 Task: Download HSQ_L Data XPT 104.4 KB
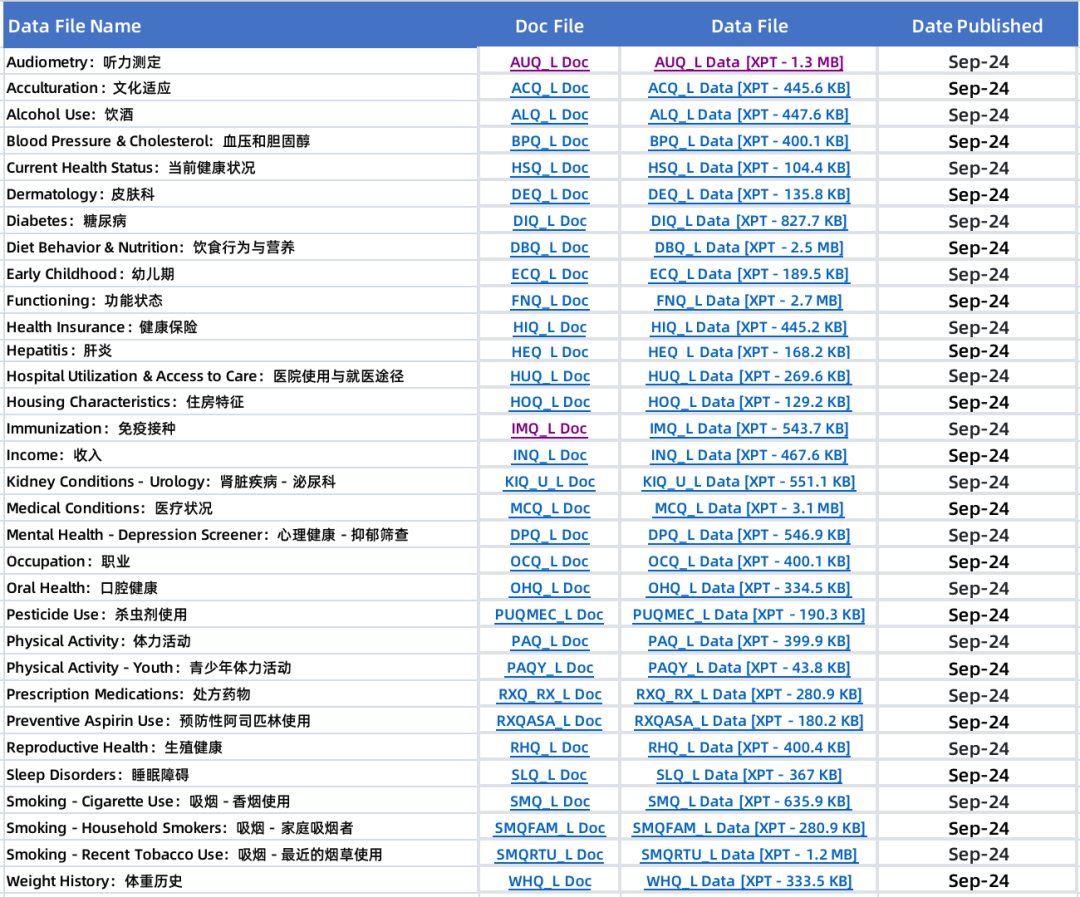click(749, 168)
